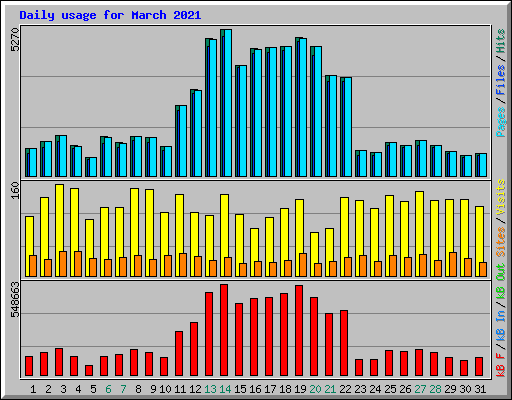The width and height of the screenshot is (512, 400).
Task: Click day label 11 on the x-axis
Action: point(180,389)
